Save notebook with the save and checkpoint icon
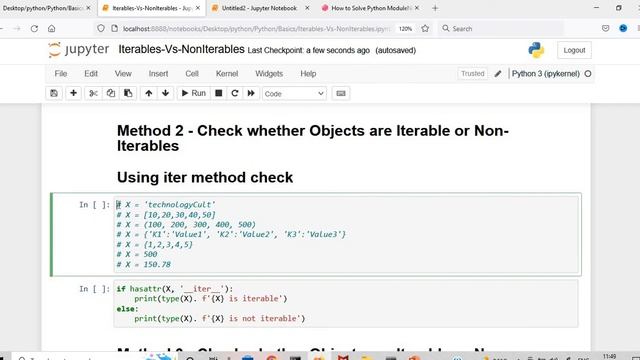This screenshot has height=360, width=640. coord(54,93)
